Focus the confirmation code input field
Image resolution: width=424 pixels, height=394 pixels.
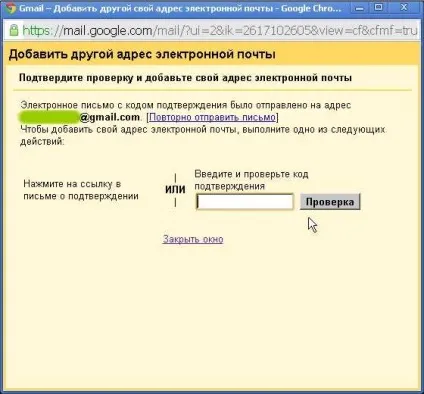(245, 202)
